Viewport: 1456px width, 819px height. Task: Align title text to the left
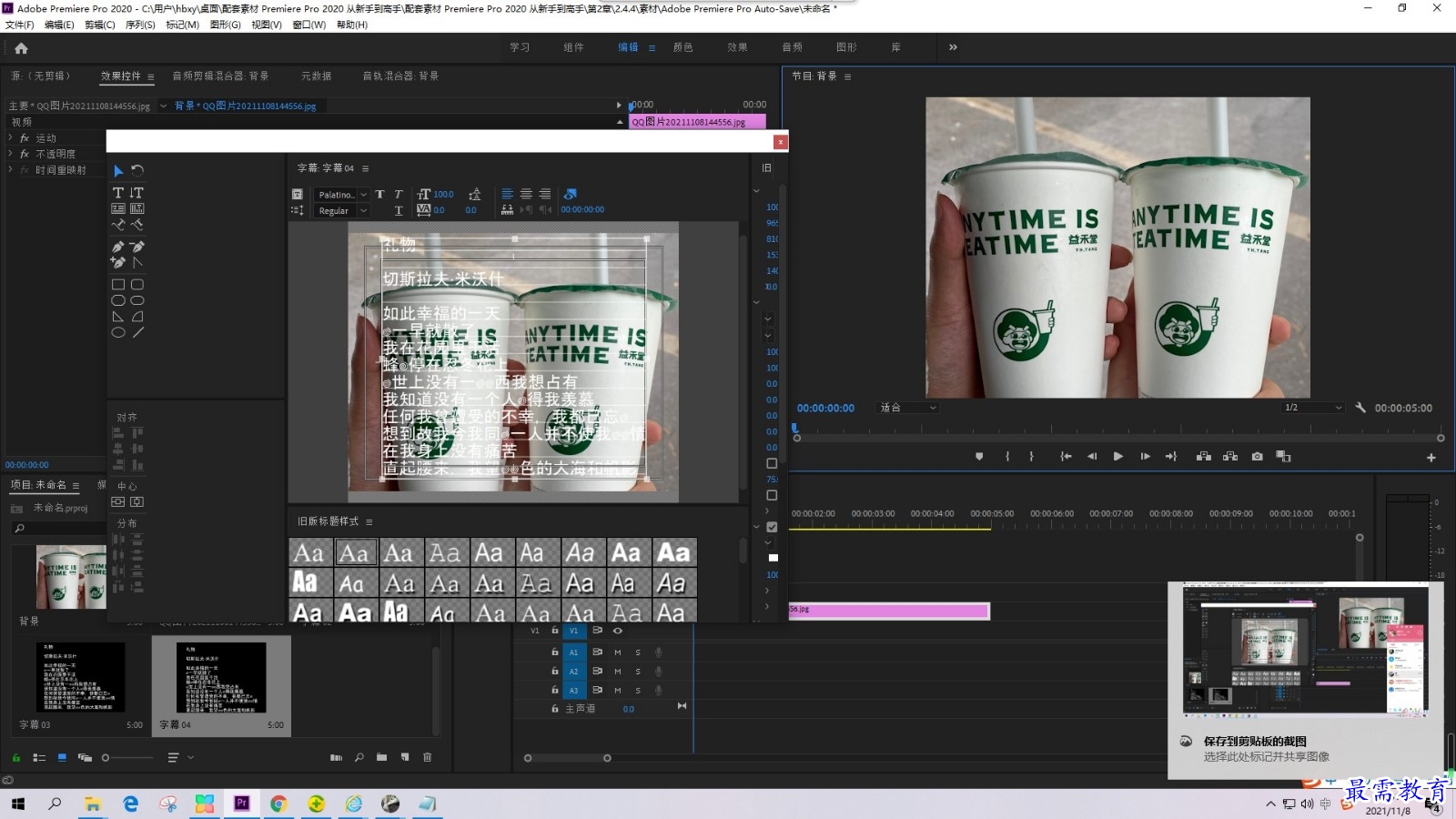pyautogui.click(x=507, y=194)
